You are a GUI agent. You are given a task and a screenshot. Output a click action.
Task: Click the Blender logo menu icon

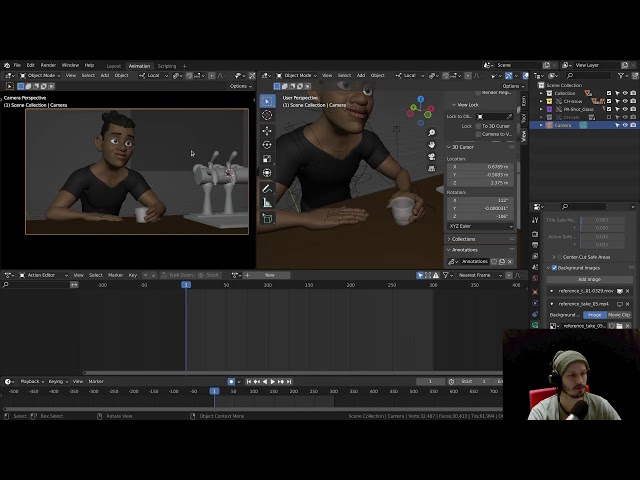(7, 65)
